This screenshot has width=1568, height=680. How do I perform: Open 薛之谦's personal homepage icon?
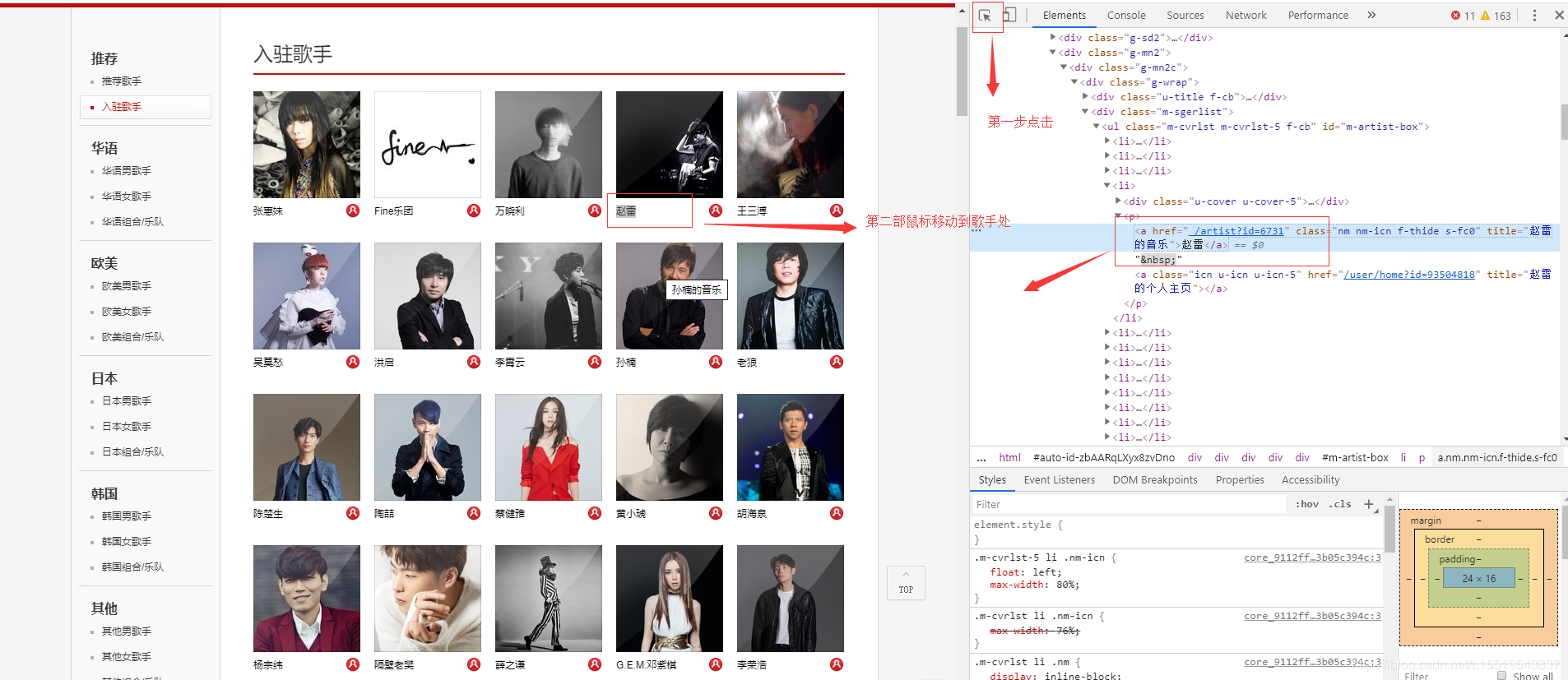coord(595,664)
